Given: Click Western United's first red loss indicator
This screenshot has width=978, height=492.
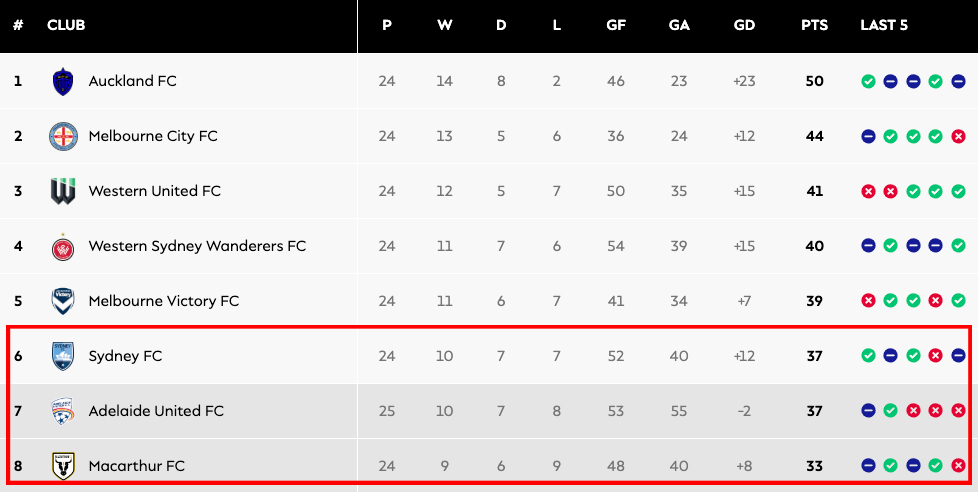Looking at the screenshot, I should (x=868, y=191).
